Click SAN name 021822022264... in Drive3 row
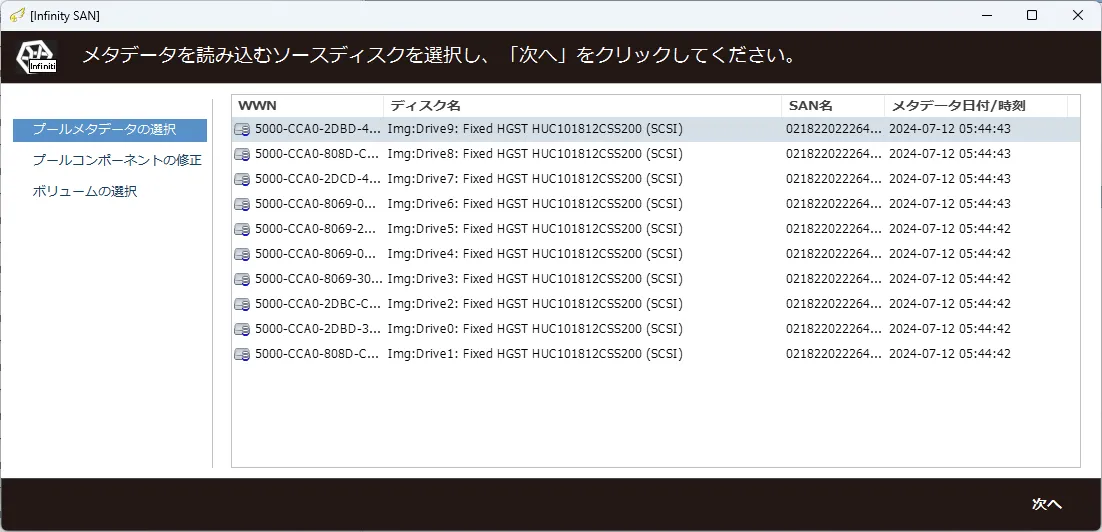This screenshot has height=532, width=1102. (x=833, y=279)
